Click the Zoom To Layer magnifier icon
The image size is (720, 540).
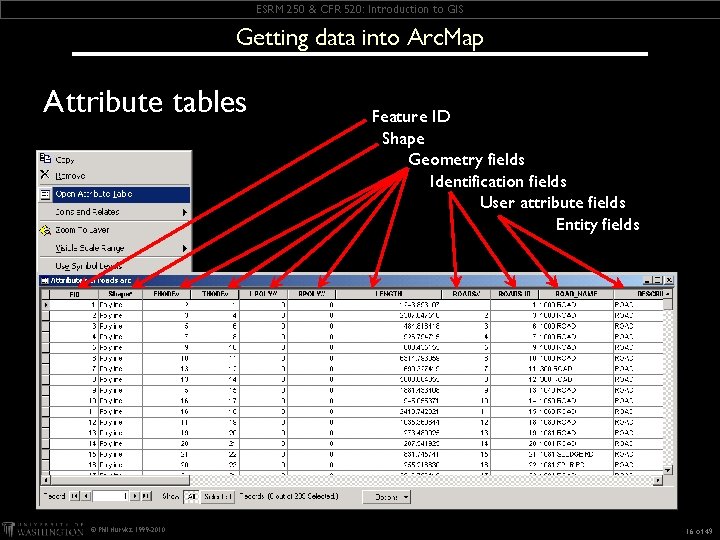tap(45, 230)
